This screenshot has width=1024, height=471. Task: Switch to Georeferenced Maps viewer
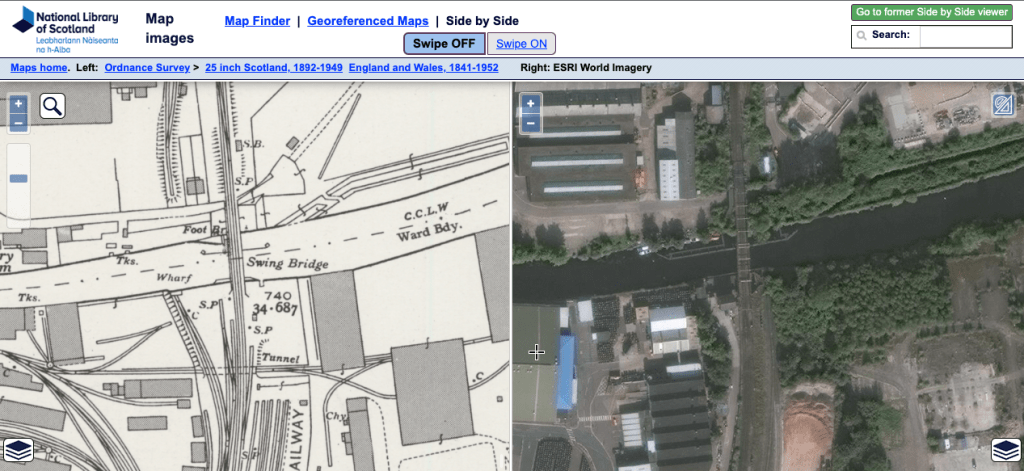click(x=367, y=21)
